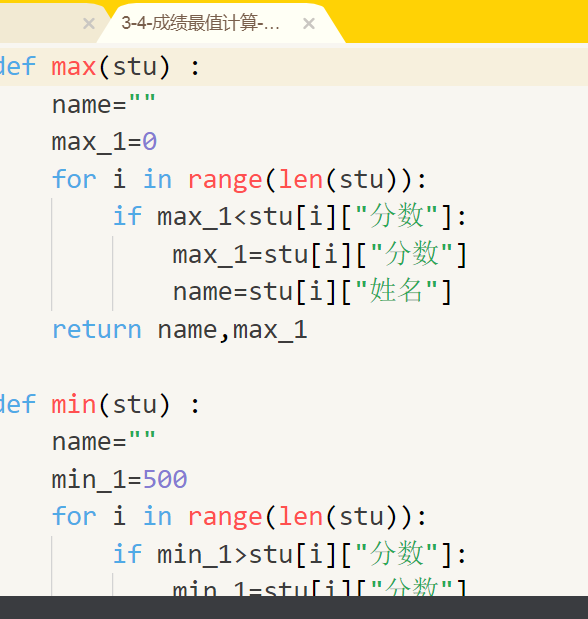
Task: Click the len keyword in min function loop
Action: point(301,517)
